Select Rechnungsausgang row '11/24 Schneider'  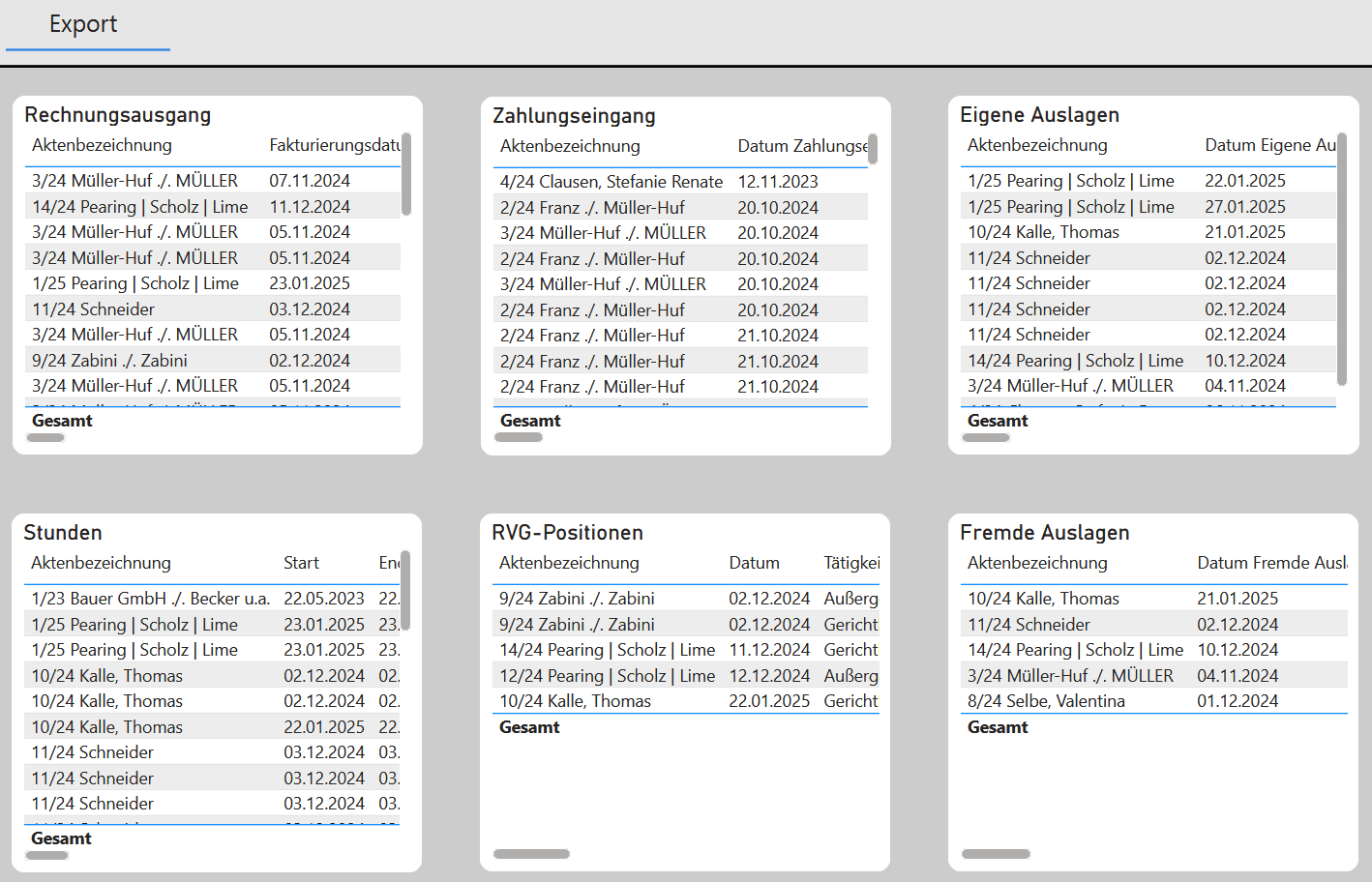point(213,309)
